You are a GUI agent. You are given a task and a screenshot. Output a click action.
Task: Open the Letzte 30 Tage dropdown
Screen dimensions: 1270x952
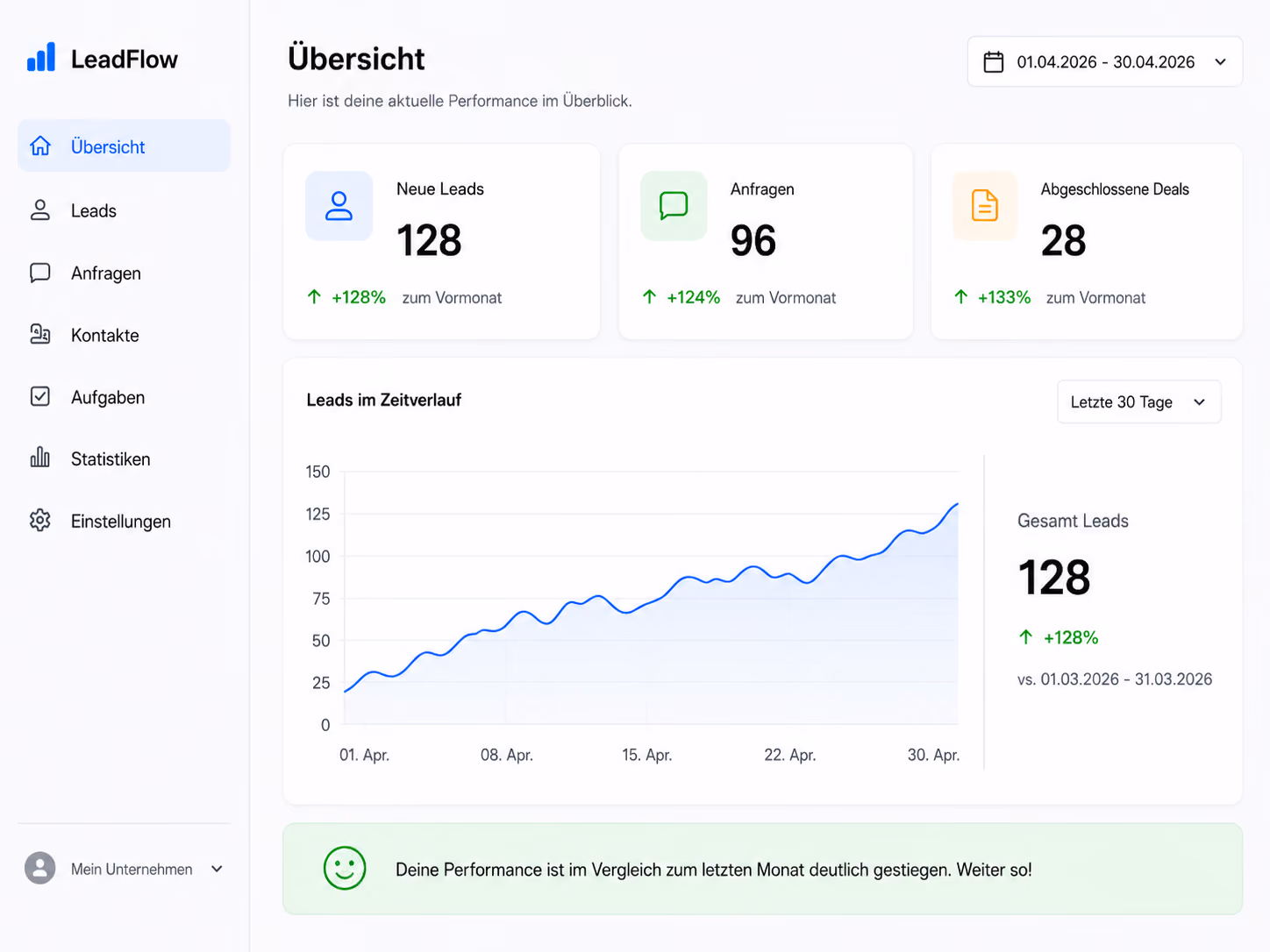pyautogui.click(x=1139, y=401)
